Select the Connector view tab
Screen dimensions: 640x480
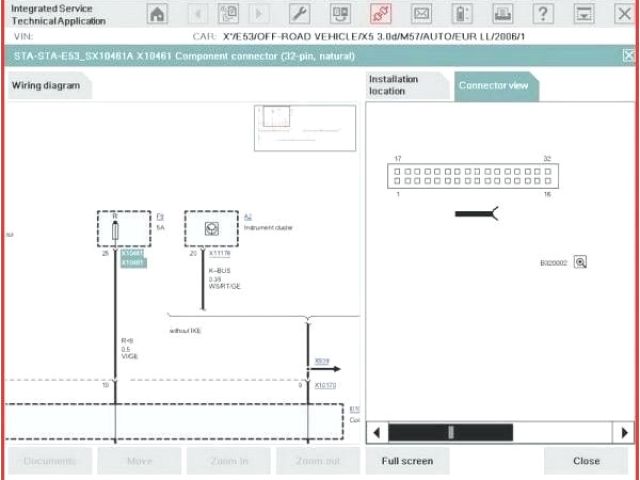click(x=493, y=86)
